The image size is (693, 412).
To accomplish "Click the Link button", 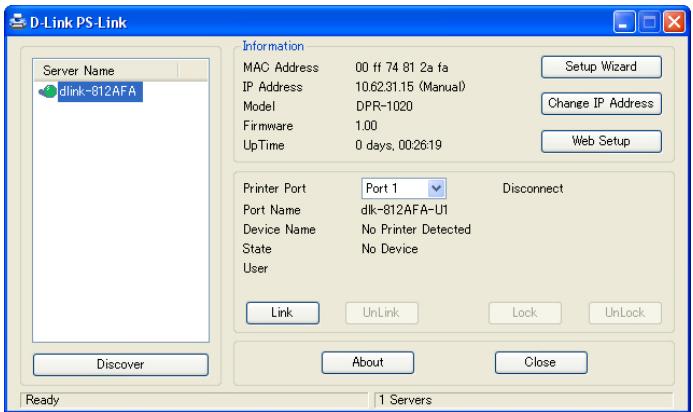I will (x=282, y=313).
